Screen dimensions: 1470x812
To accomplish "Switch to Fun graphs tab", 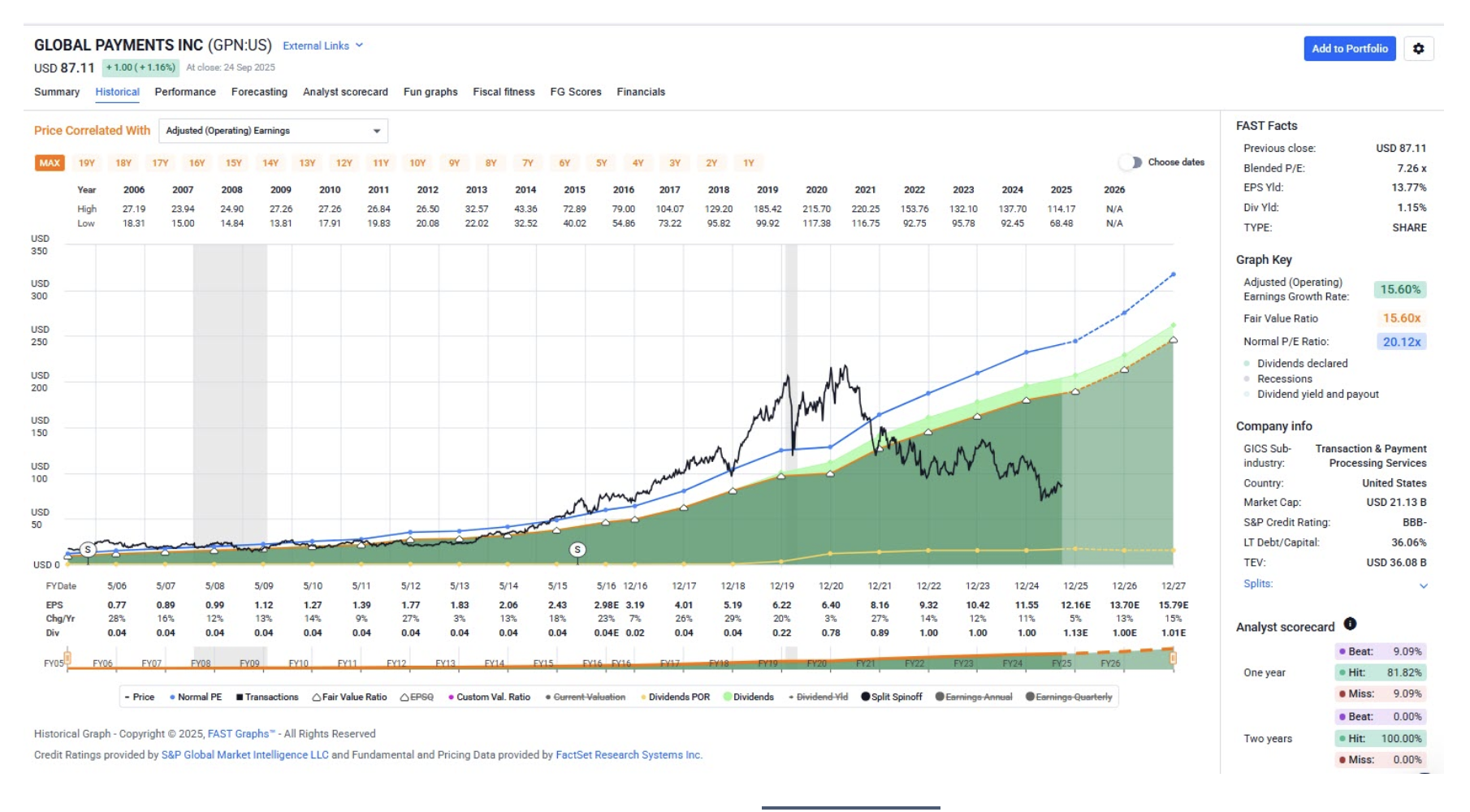I will click(430, 92).
